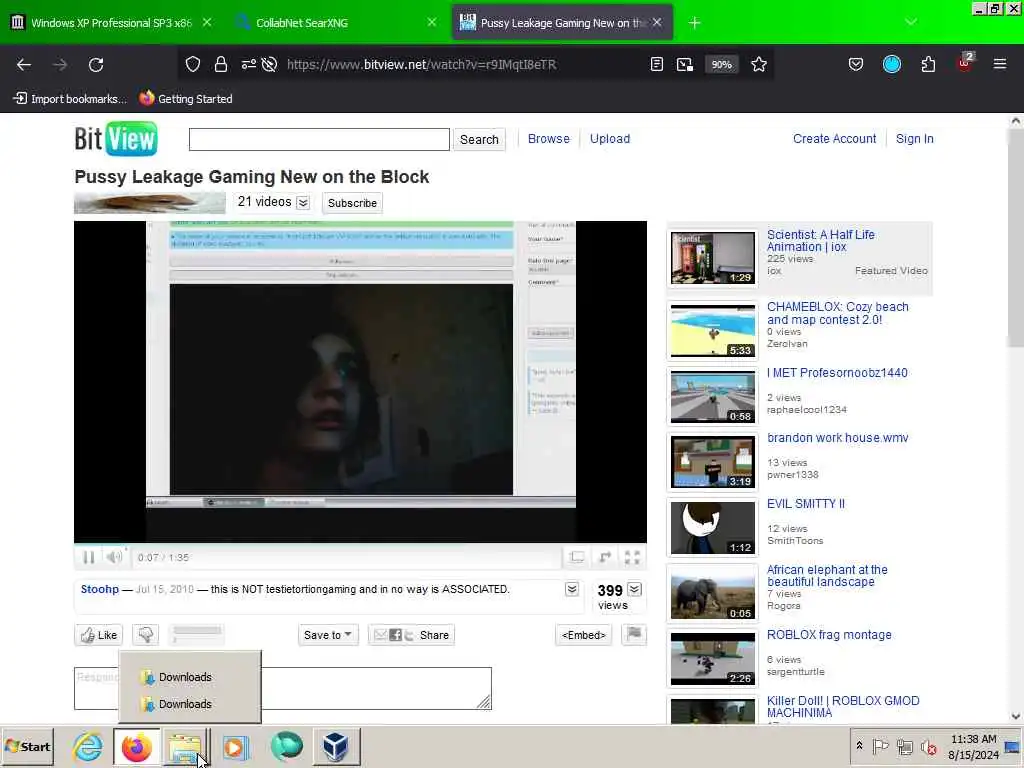Viewport: 1024px width, 768px height.
Task: Reload the page with the refresh icon
Action: [96, 65]
